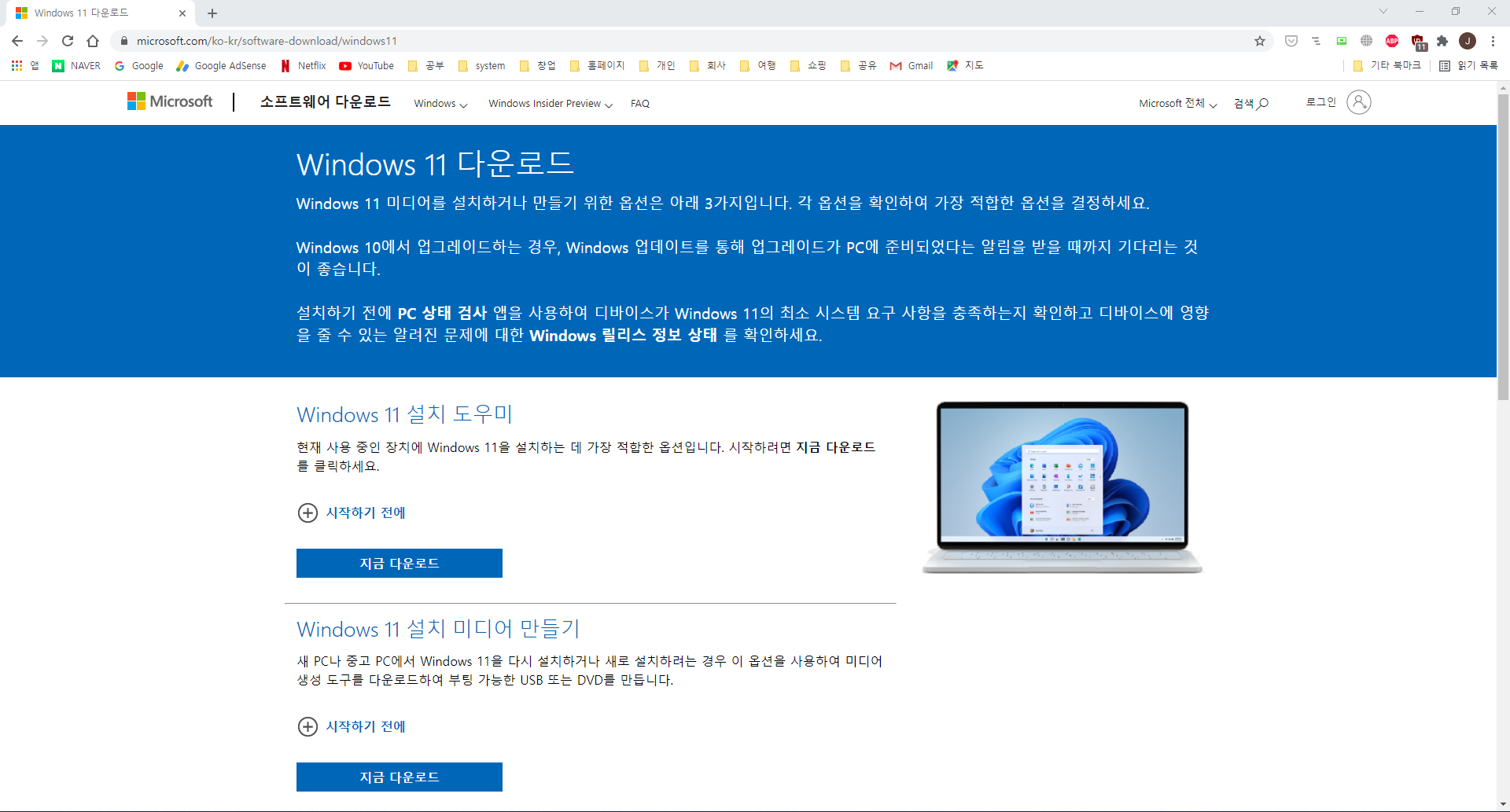Screen dimensions: 1510x812
Task: Click the Microsoft logo
Action: coord(170,101)
